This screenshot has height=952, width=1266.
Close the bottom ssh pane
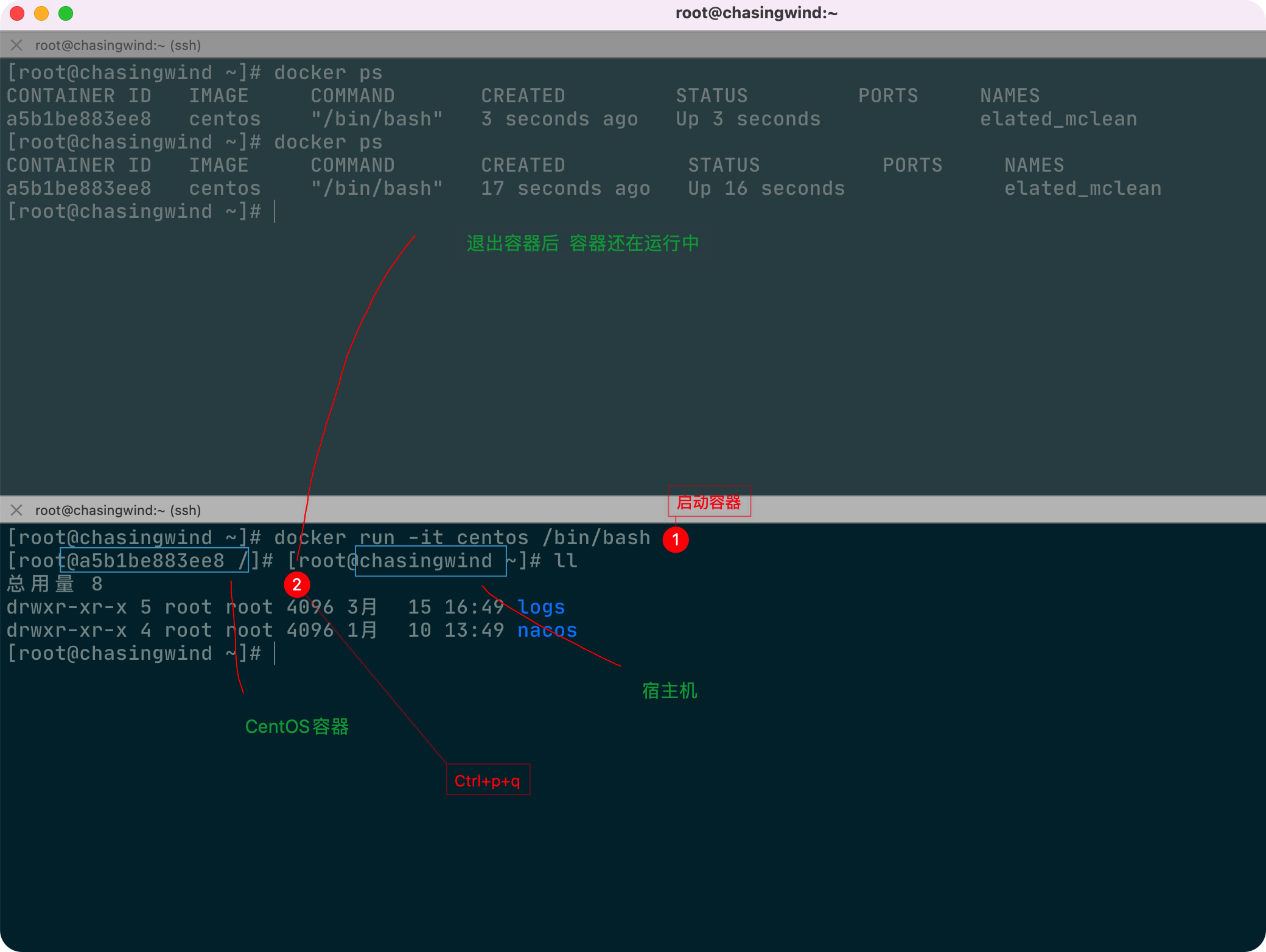pos(16,510)
